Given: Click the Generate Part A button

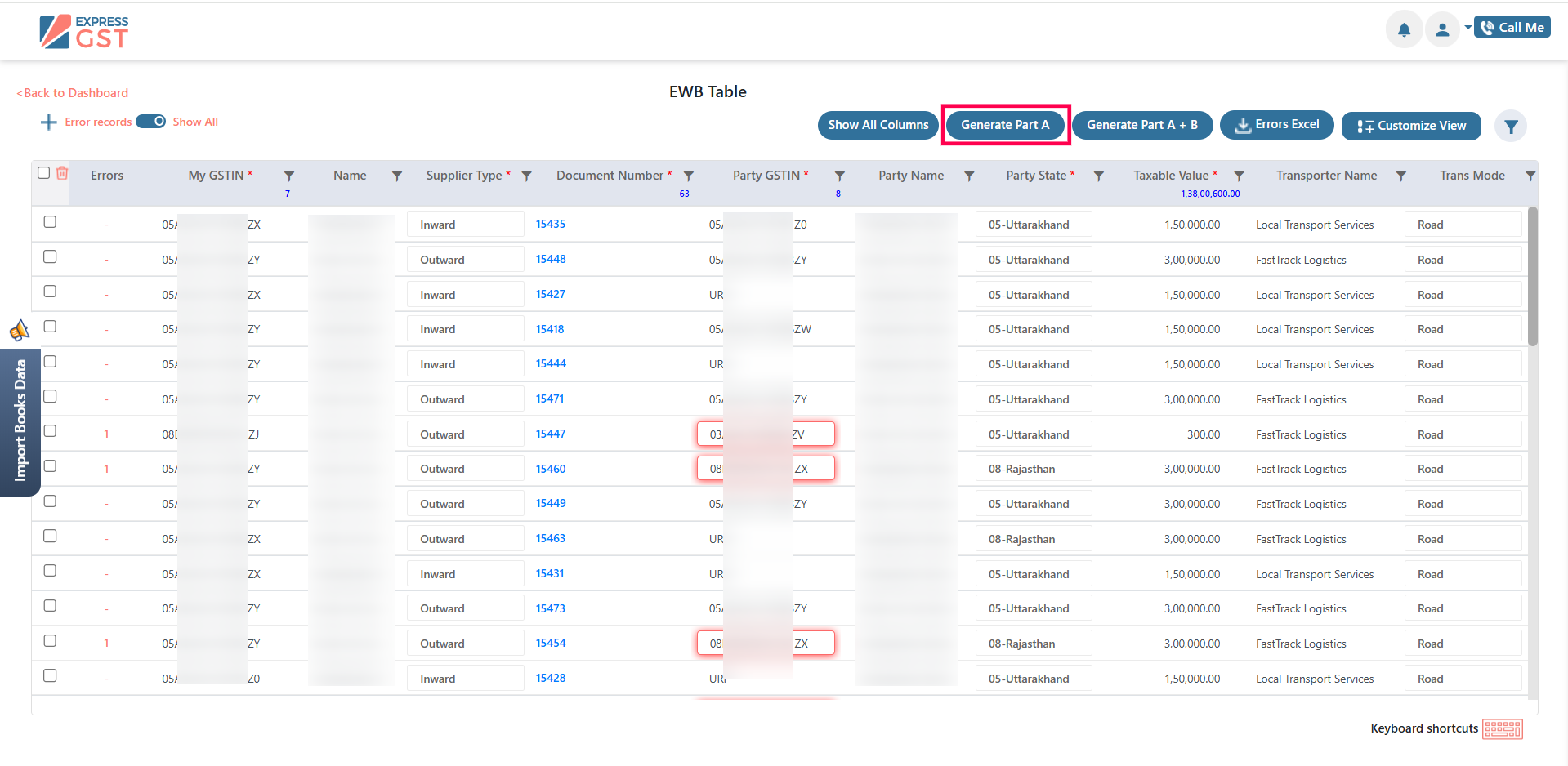Looking at the screenshot, I should [x=1004, y=125].
